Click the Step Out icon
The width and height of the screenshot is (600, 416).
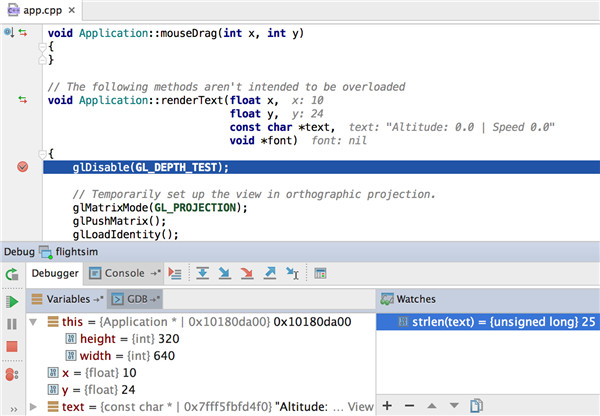[270, 273]
